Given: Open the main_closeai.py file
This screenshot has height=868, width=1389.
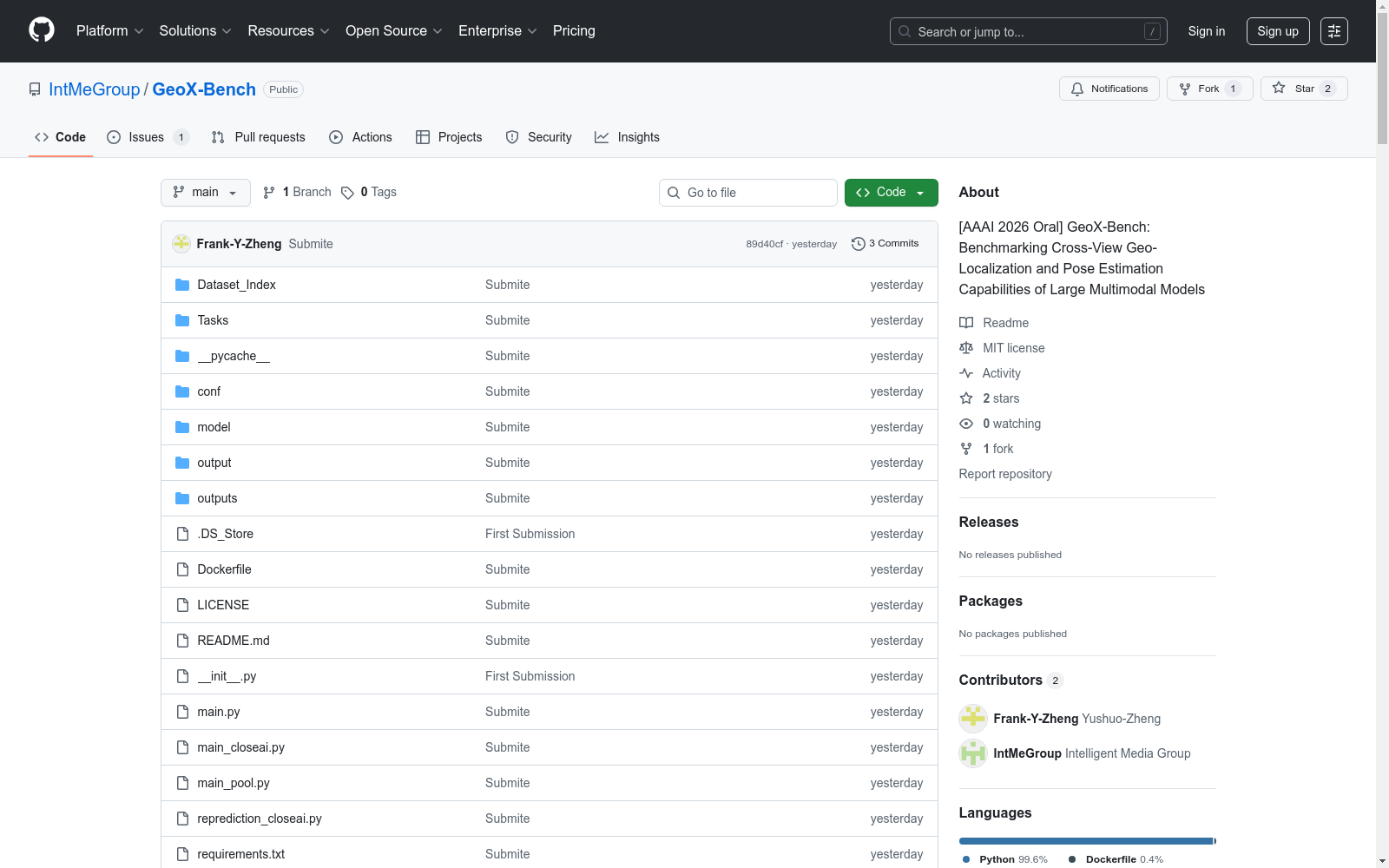Looking at the screenshot, I should click(241, 747).
